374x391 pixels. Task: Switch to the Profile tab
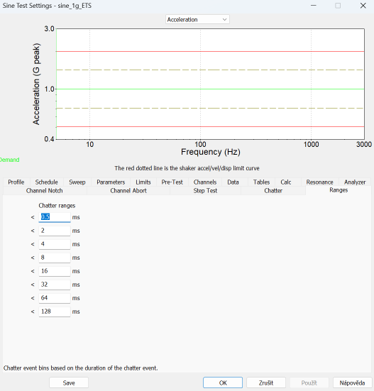click(16, 182)
